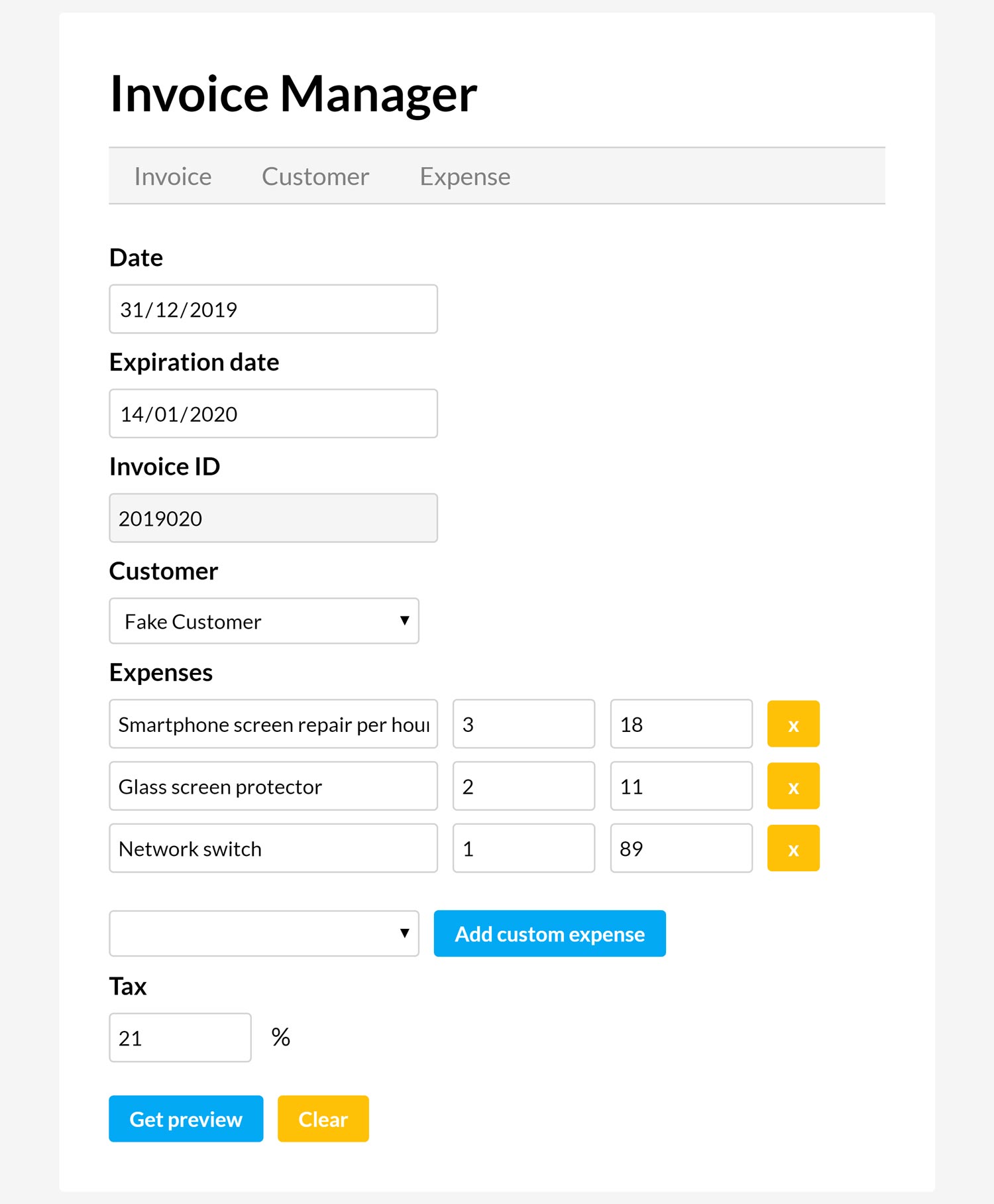994x1204 pixels.
Task: Edit the Smartphone screen repair expense name
Action: 273,724
